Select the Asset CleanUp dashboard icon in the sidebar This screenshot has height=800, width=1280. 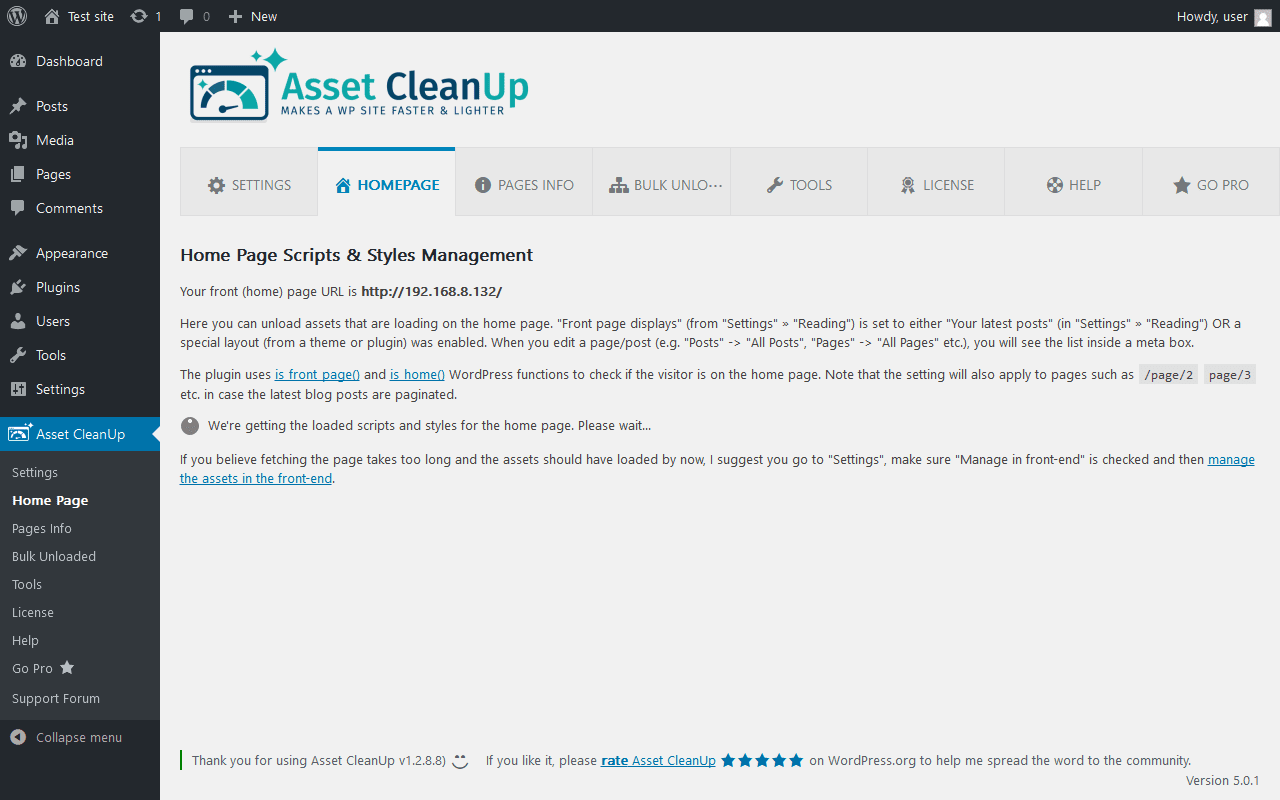coord(17,433)
